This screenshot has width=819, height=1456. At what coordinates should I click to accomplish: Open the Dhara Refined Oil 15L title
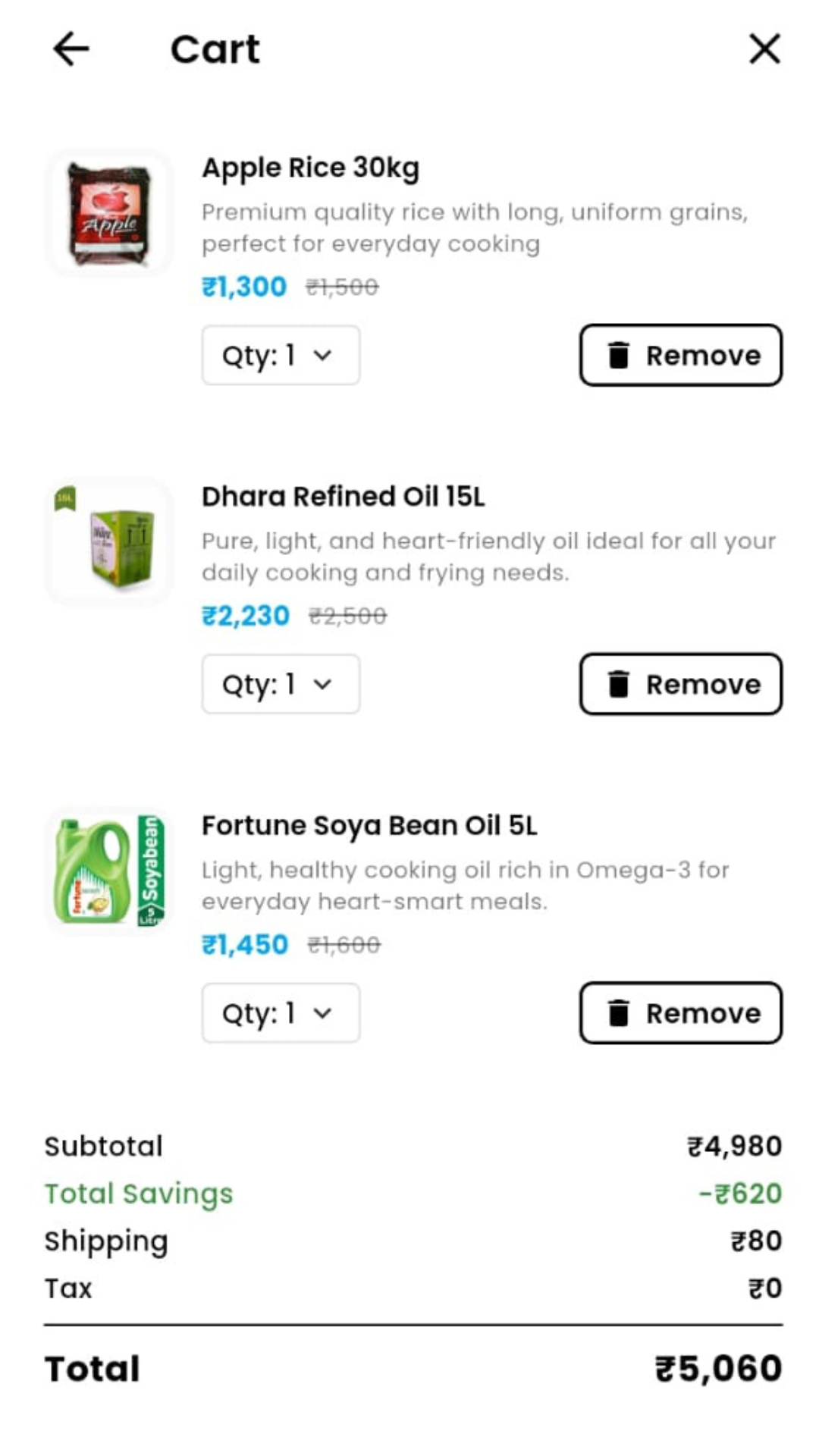(x=343, y=497)
